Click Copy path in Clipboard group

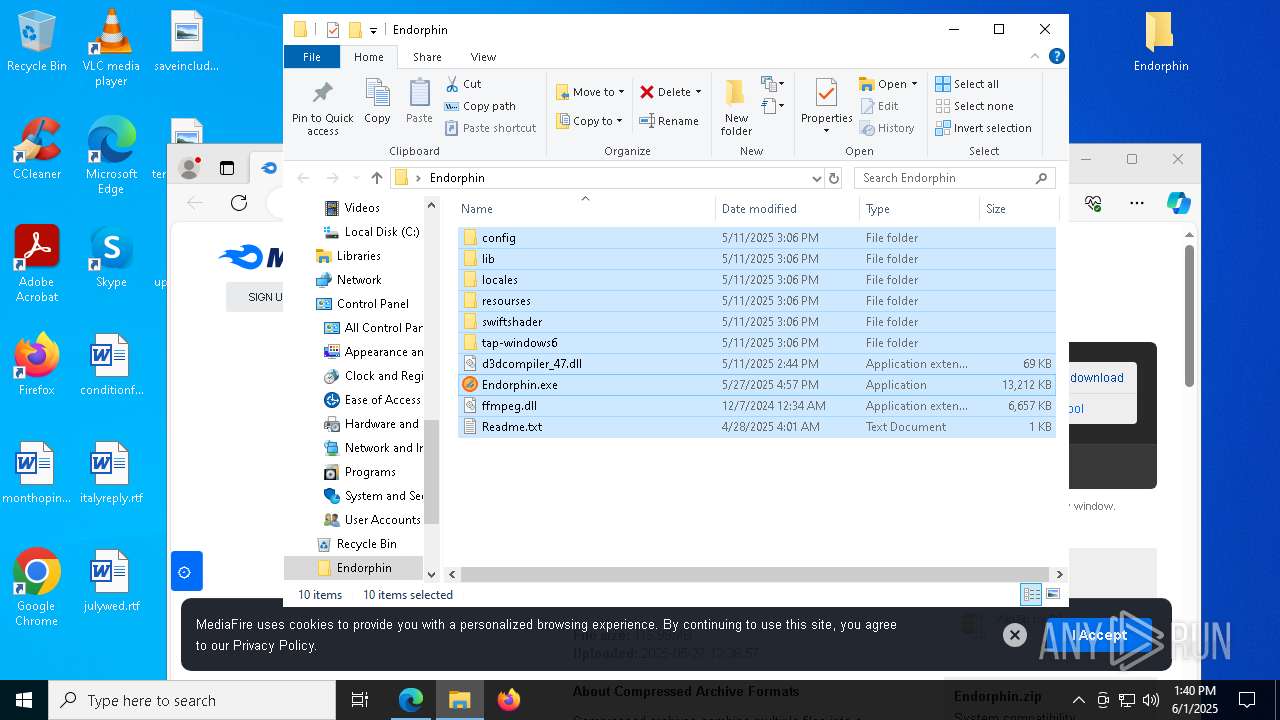pos(480,106)
